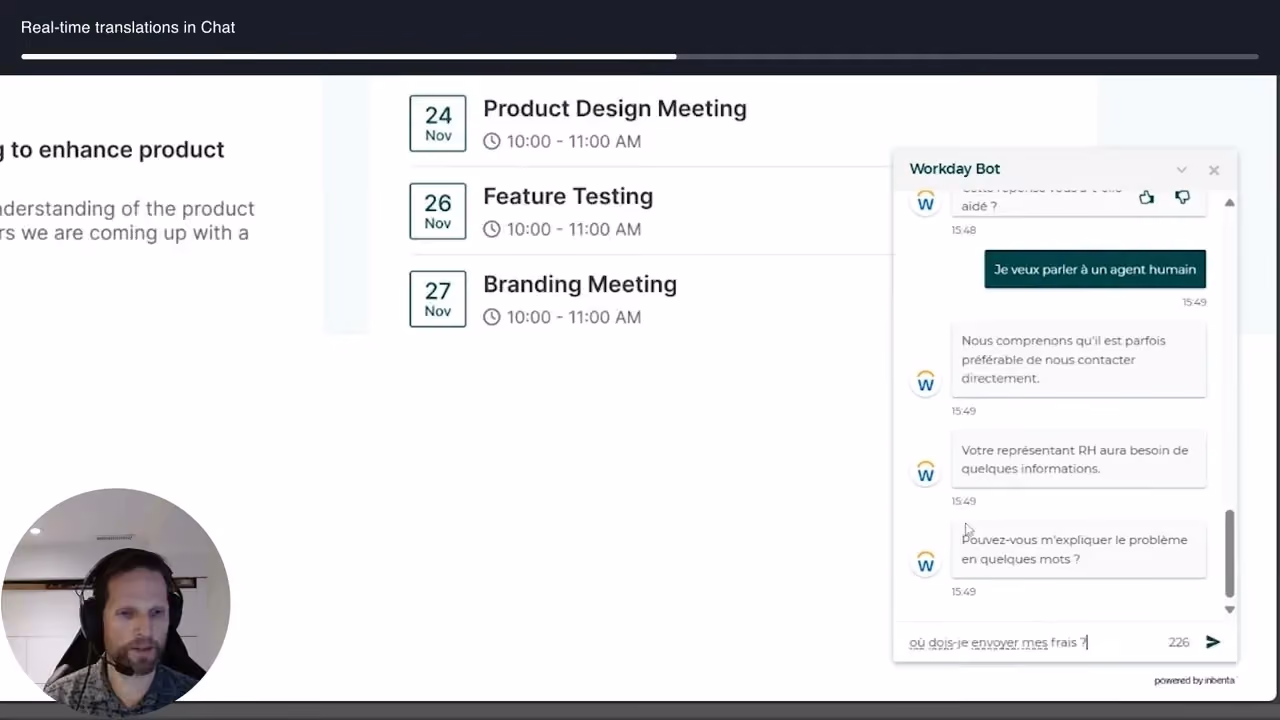Click the chat message input field

pos(1030,642)
